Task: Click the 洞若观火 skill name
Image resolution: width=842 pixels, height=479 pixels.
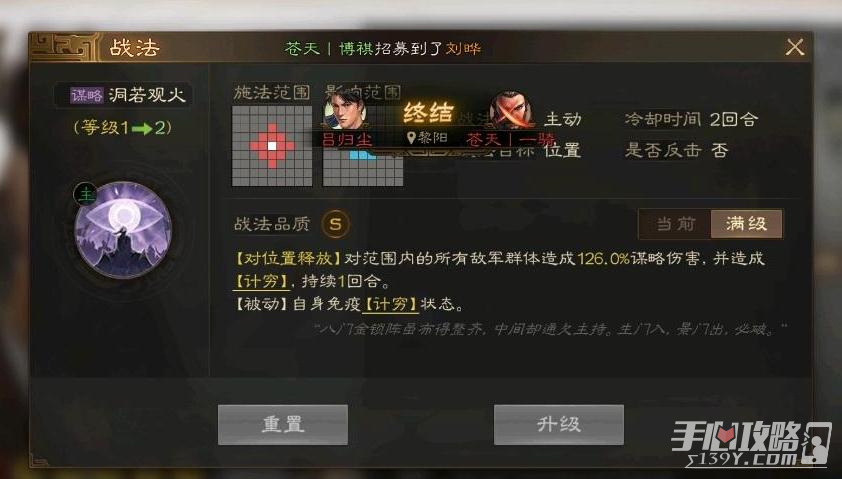Action: 147,96
